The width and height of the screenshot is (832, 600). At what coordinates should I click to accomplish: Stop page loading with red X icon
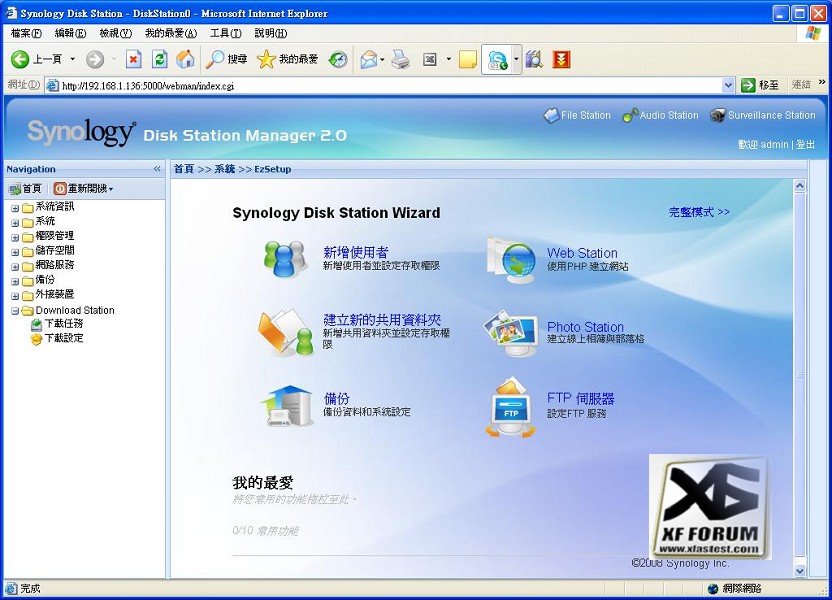tap(134, 59)
